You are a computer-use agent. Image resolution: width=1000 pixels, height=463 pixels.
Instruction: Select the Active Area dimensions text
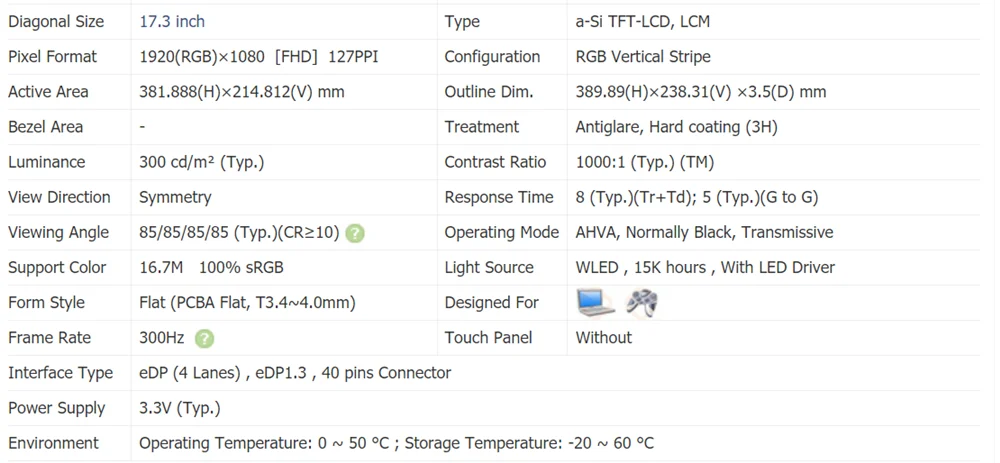pyautogui.click(x=241, y=92)
